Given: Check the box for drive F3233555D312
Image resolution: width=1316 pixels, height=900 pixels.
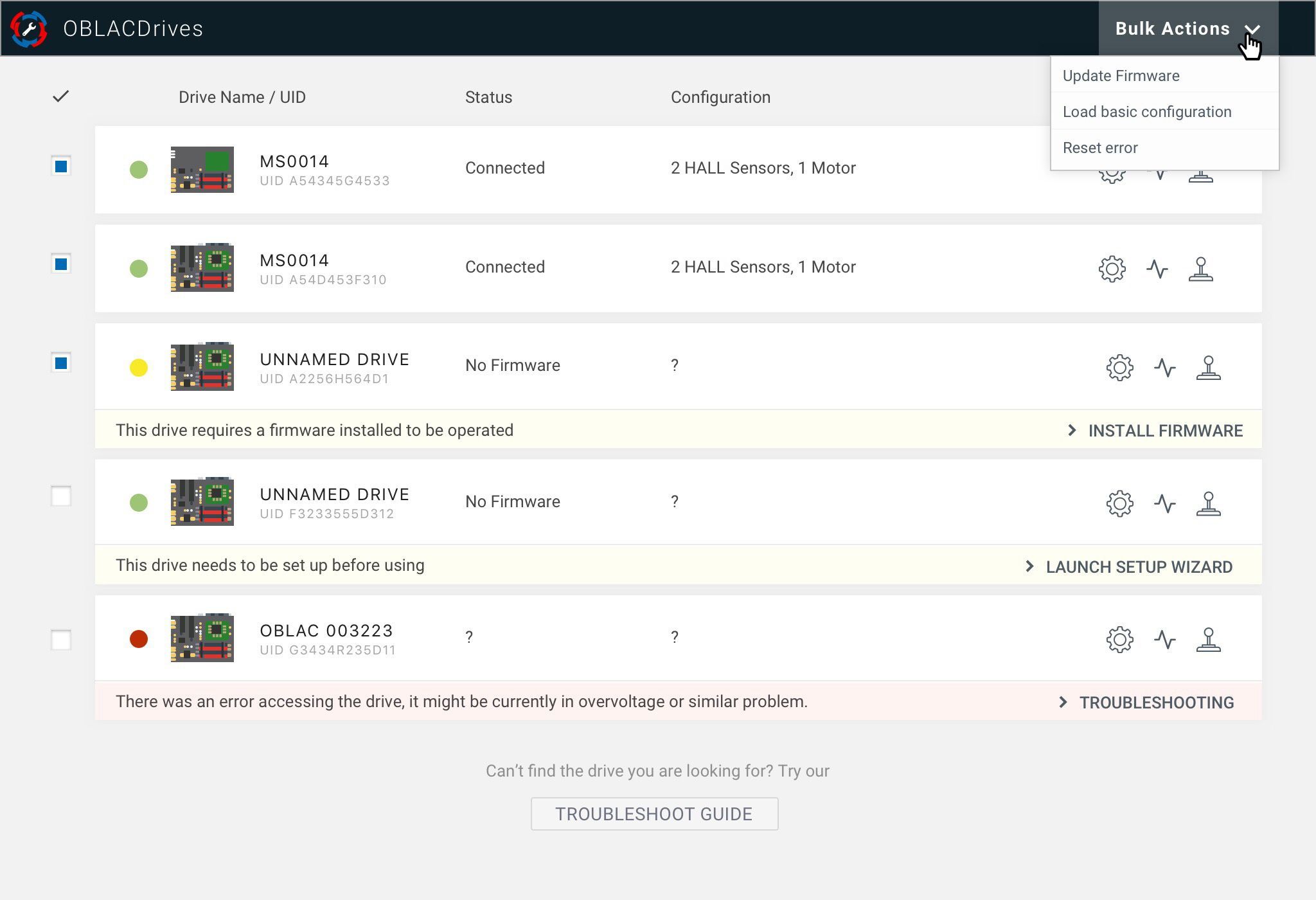Looking at the screenshot, I should tap(61, 496).
